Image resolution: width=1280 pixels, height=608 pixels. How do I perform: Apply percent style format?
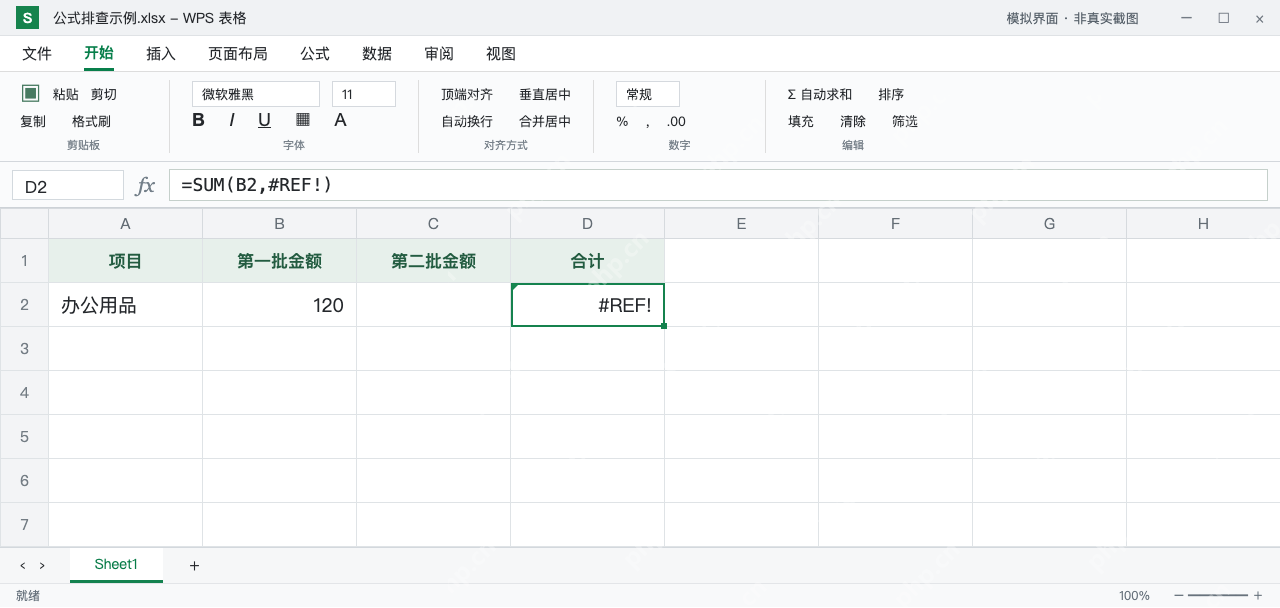click(x=622, y=121)
